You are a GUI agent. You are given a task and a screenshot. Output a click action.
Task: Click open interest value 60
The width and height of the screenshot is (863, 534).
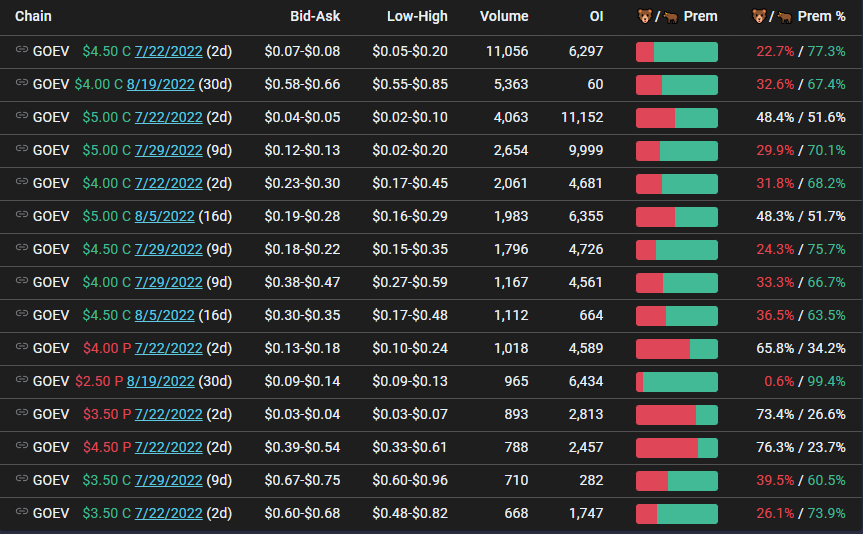coord(596,84)
